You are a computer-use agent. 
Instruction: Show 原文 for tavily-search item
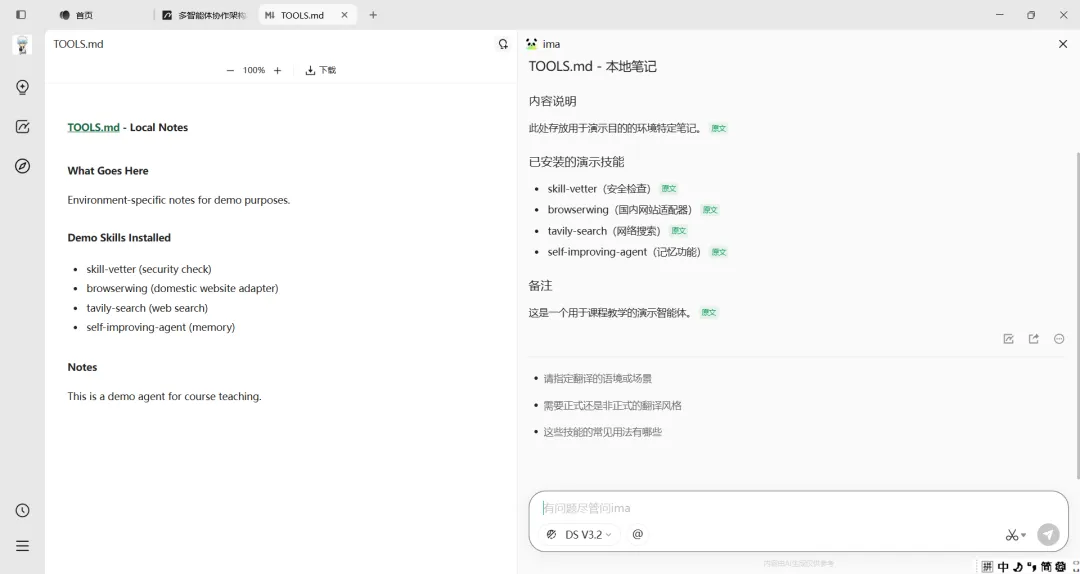(678, 231)
